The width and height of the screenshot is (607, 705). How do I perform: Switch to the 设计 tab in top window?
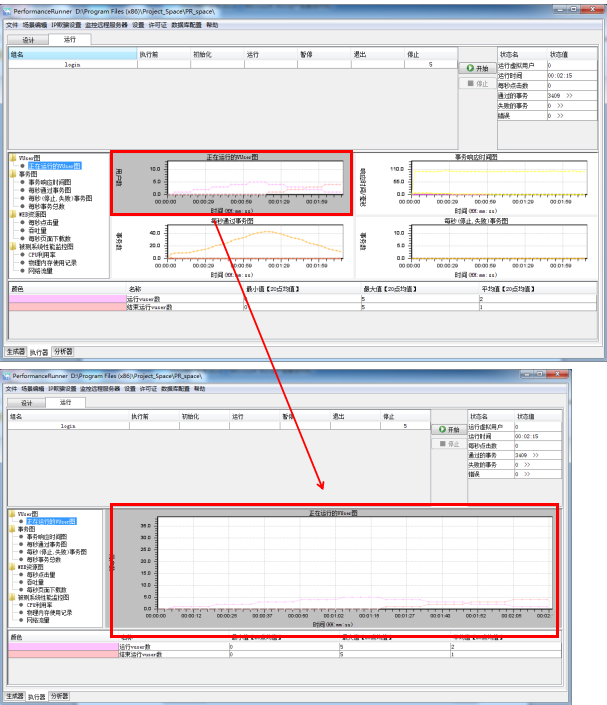point(29,40)
